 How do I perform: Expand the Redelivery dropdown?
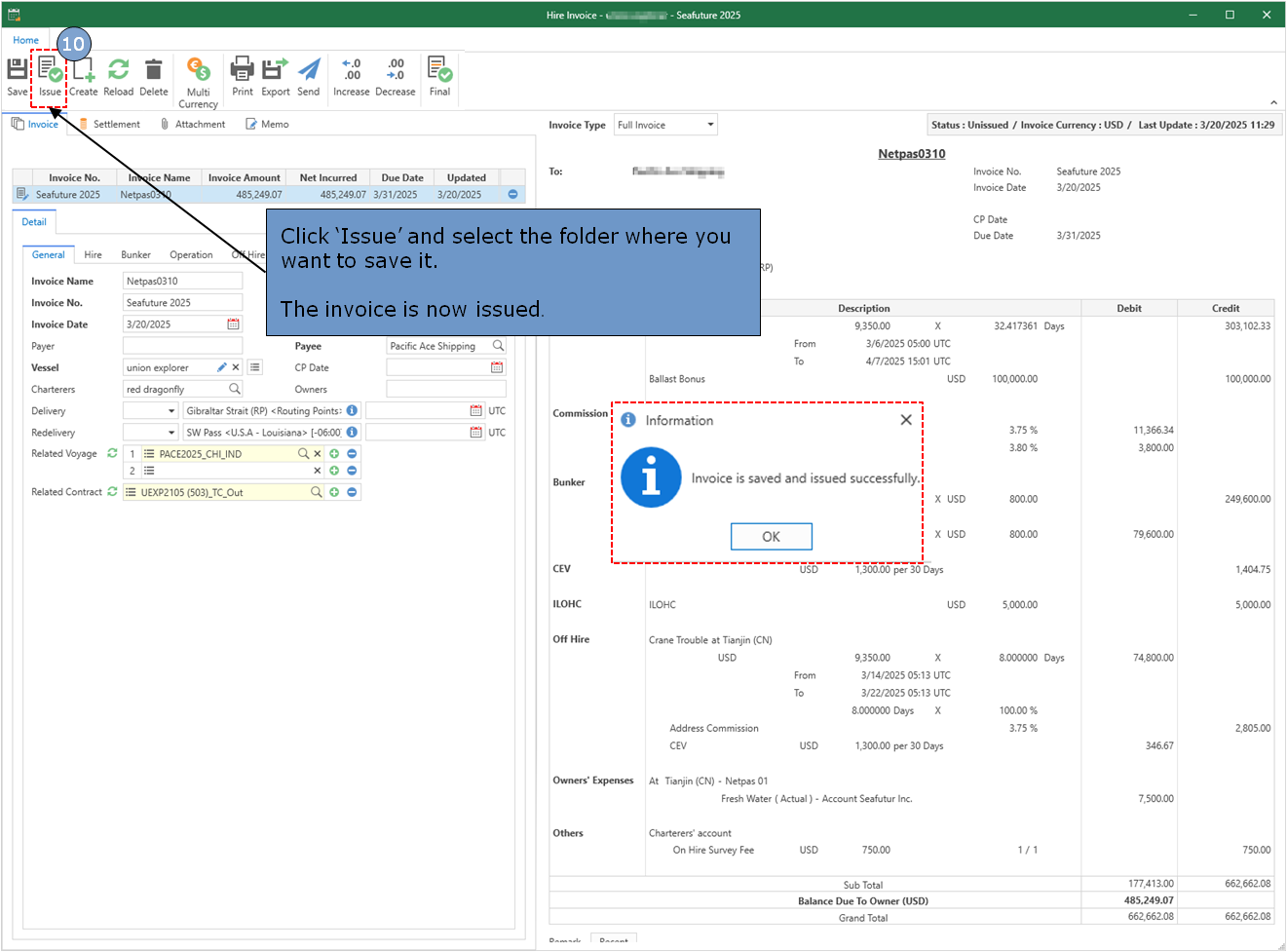171,433
